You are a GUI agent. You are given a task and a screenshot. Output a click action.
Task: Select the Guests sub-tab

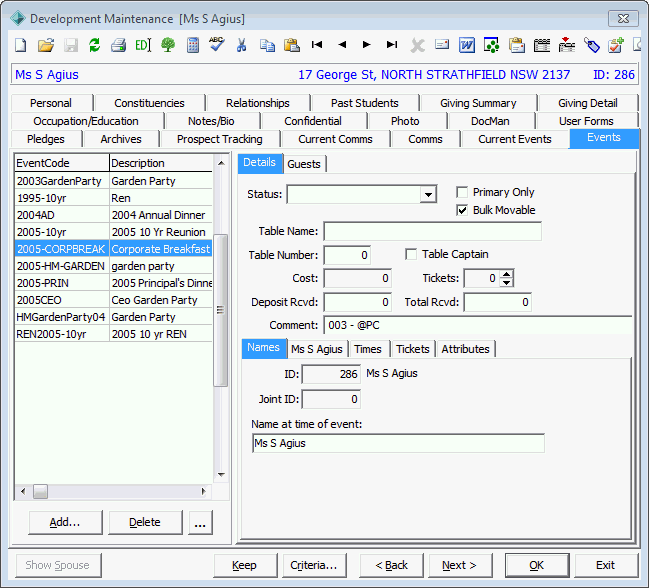point(304,164)
